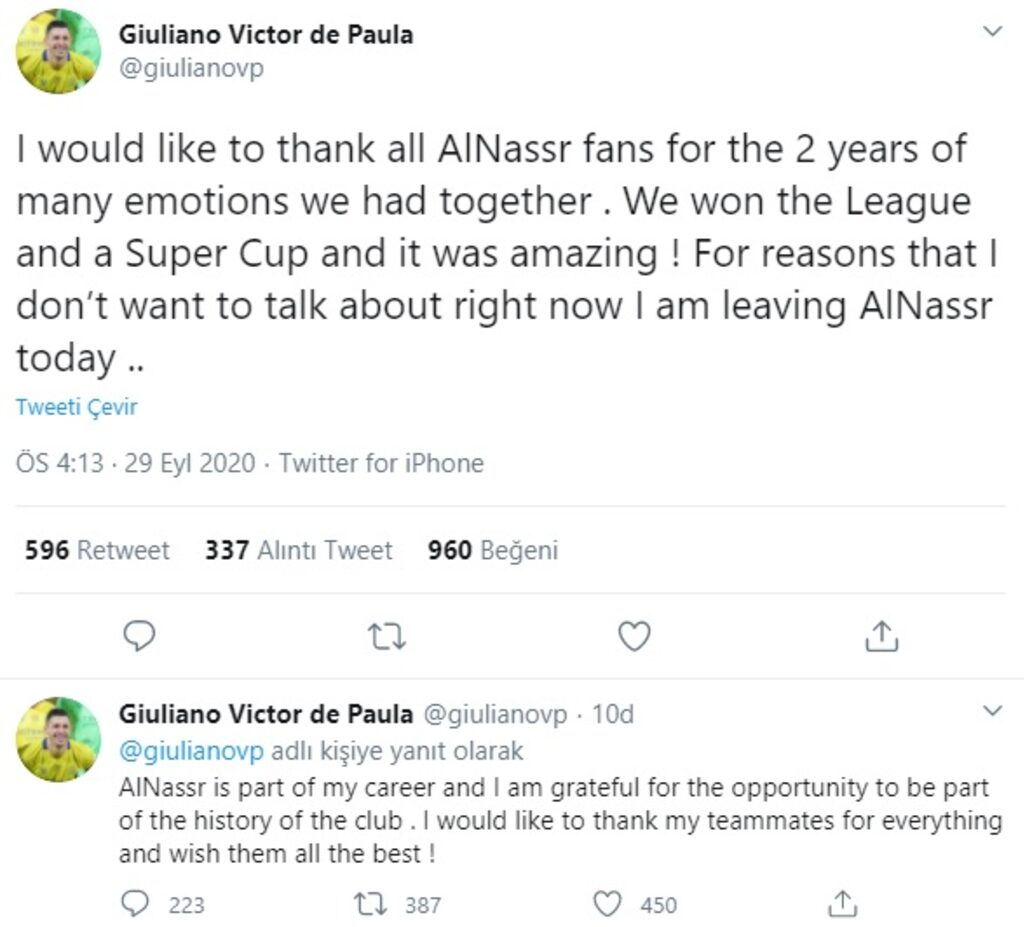Click the @giulianovp handle under the name

tap(191, 70)
